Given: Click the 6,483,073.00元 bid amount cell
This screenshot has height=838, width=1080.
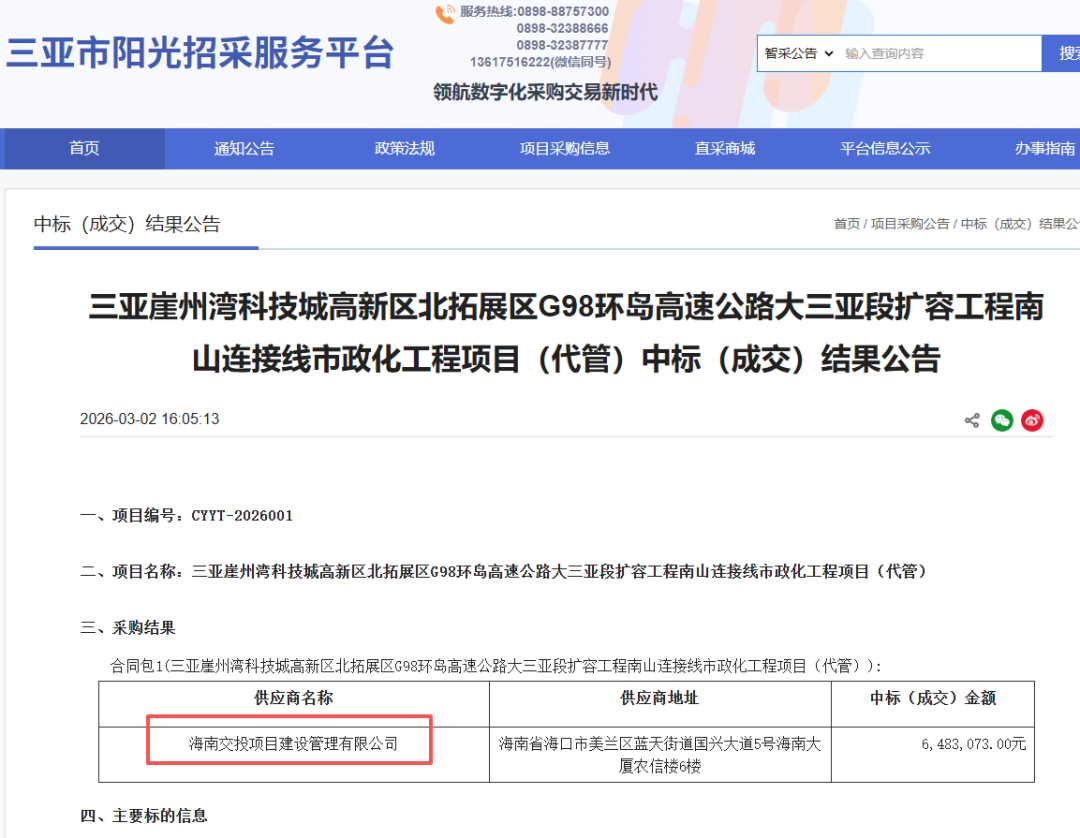Looking at the screenshot, I should [973, 743].
